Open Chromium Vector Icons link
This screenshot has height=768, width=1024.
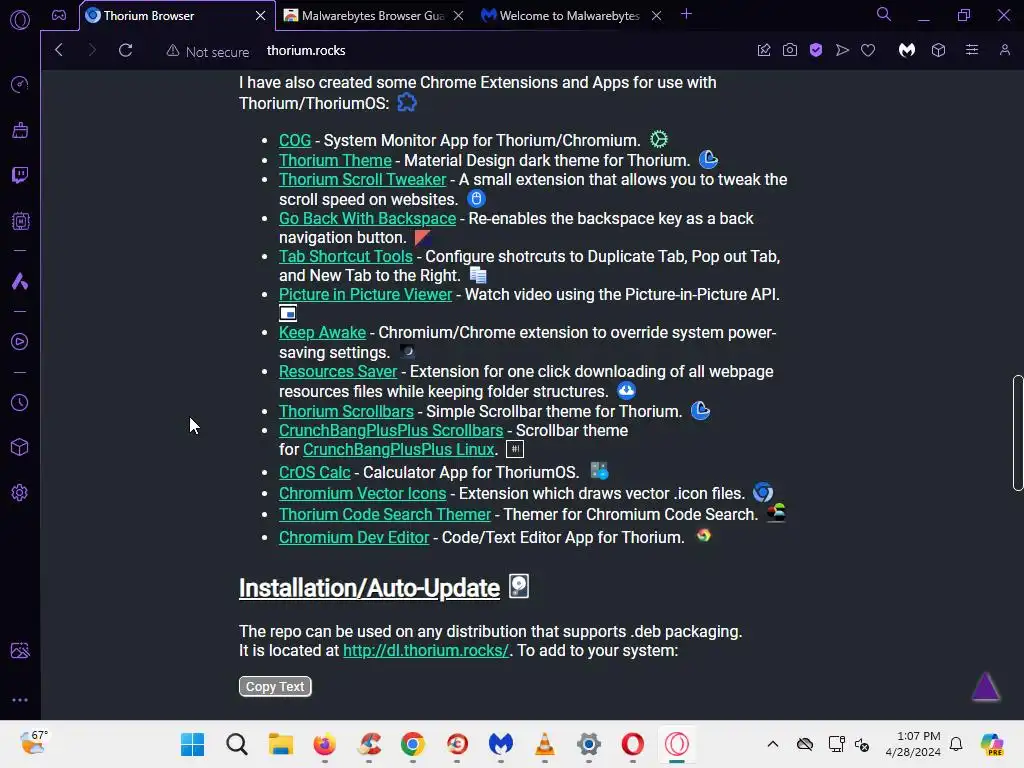click(362, 493)
